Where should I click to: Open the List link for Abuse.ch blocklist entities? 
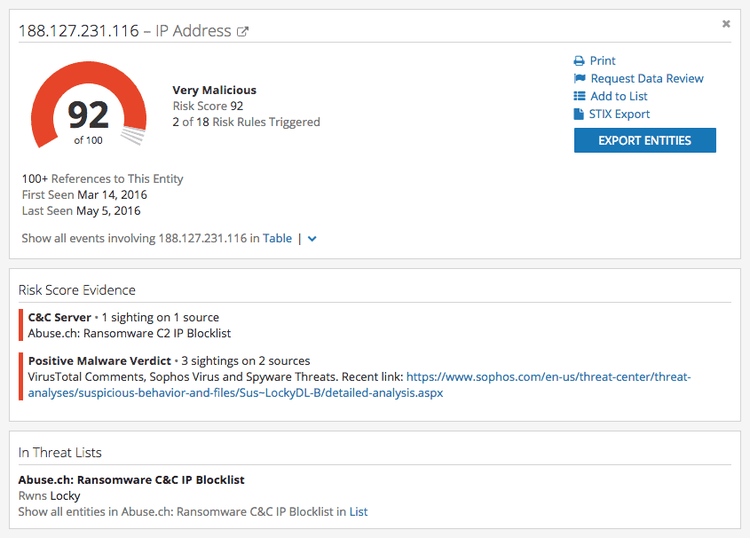[x=358, y=512]
